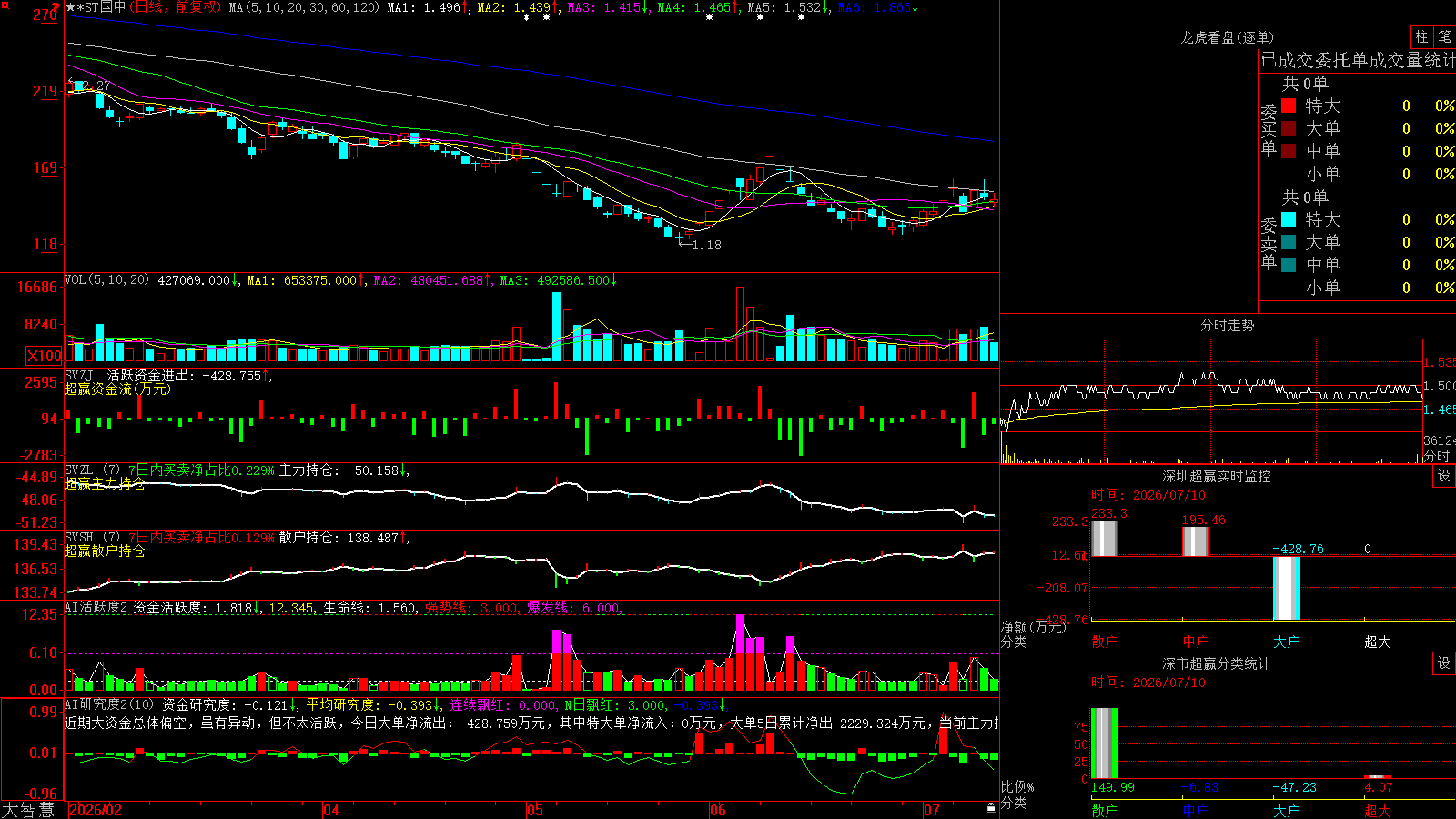Click the MA(5,10,20,30,60,120) indicator label
1456x819 pixels.
(x=304, y=7)
